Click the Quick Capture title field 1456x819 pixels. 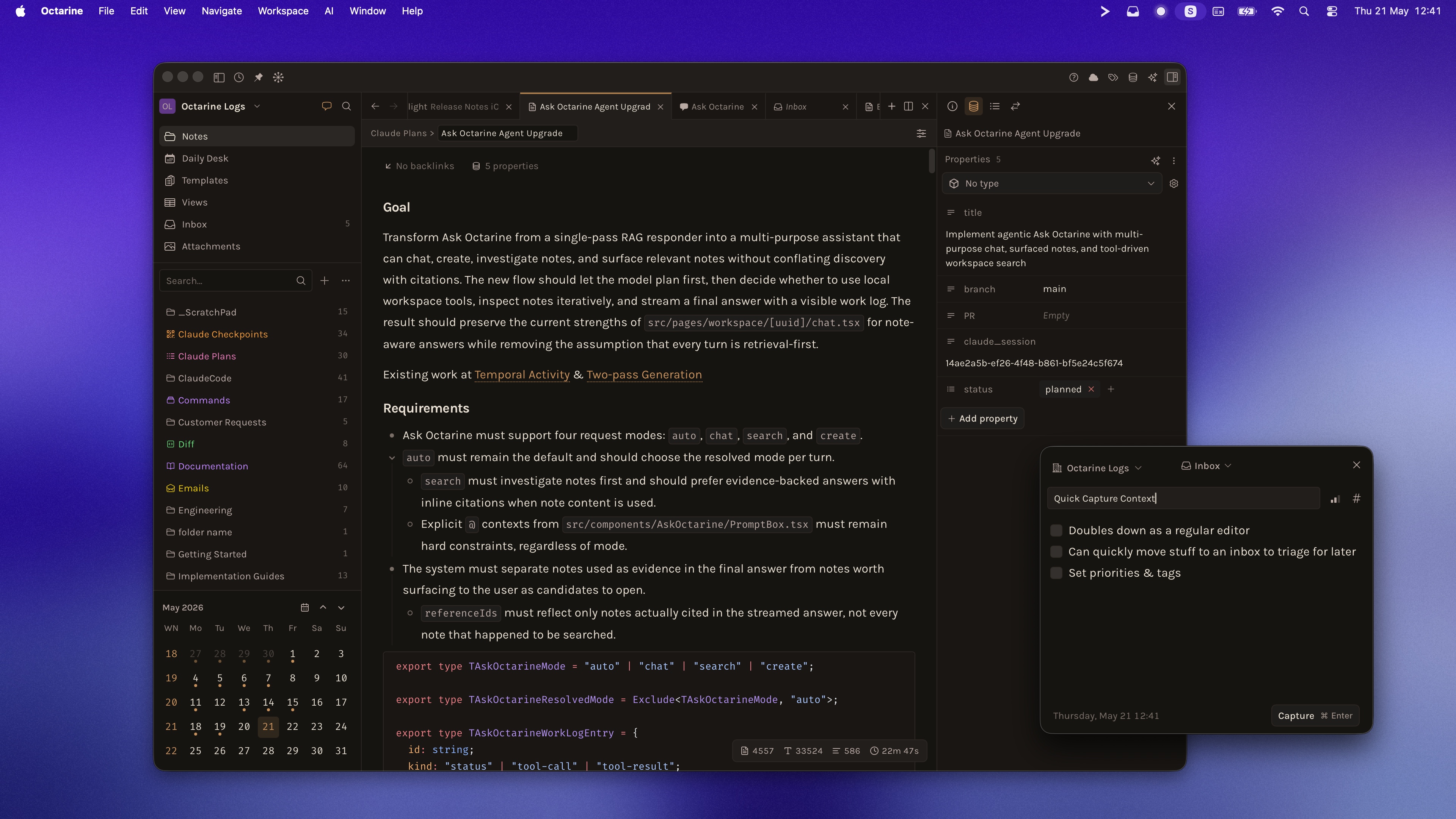coord(1183,499)
